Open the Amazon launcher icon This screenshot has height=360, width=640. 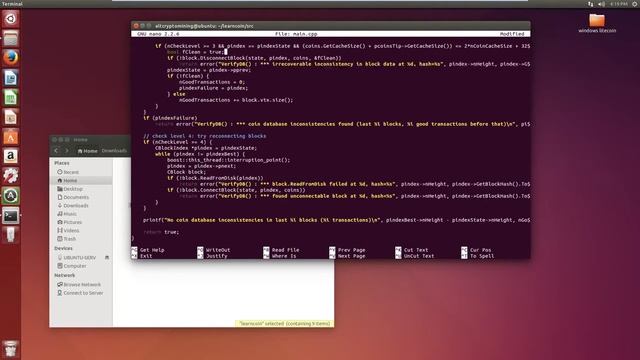click(x=11, y=156)
